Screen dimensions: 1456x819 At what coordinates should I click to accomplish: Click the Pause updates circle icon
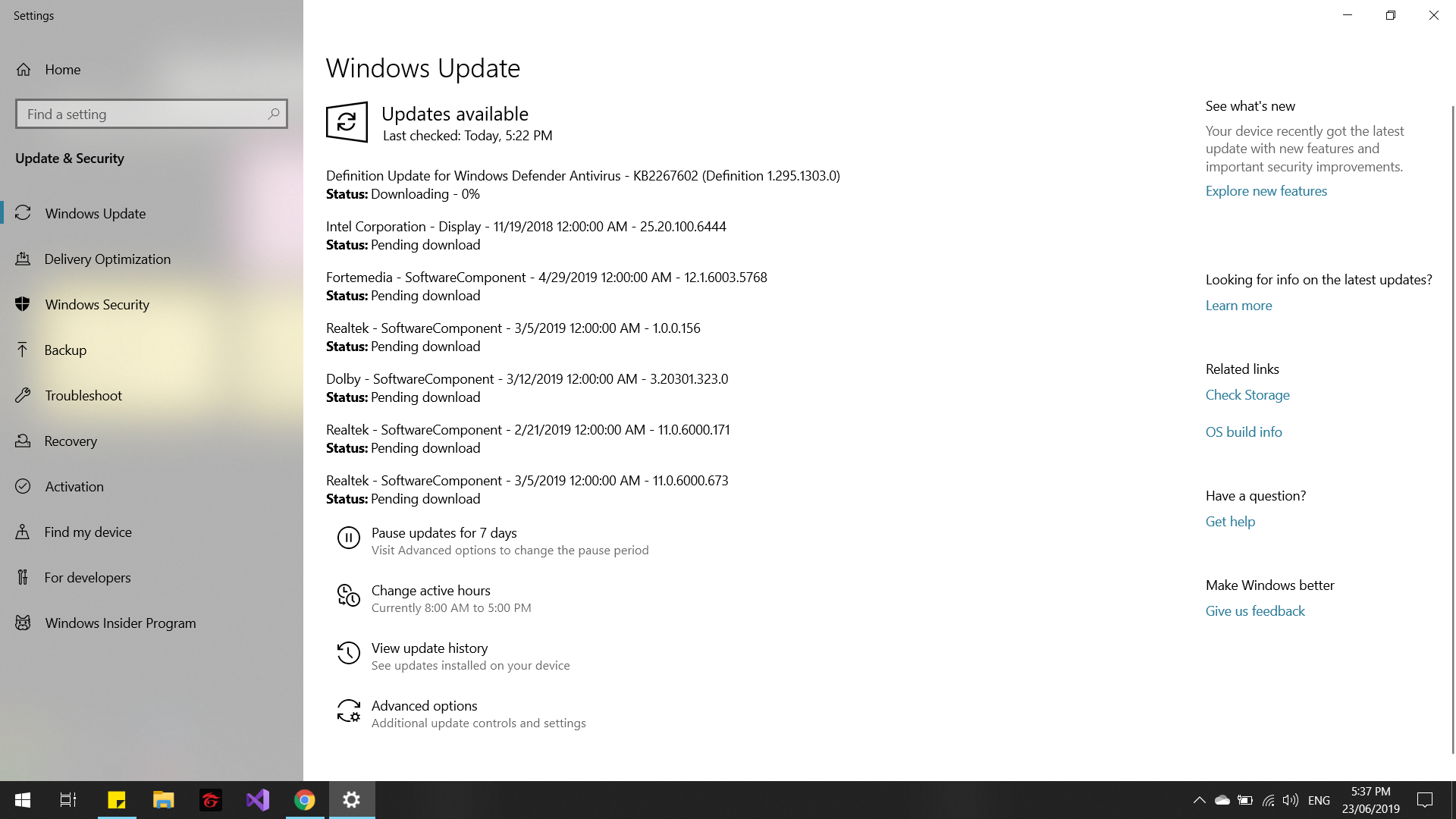(x=348, y=538)
